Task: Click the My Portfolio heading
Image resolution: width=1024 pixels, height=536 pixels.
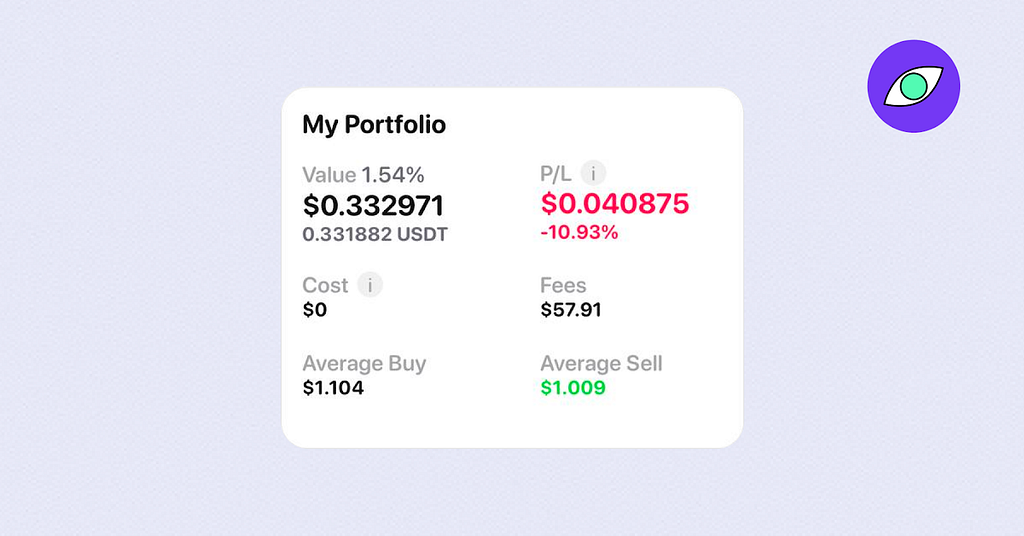Action: [x=374, y=125]
